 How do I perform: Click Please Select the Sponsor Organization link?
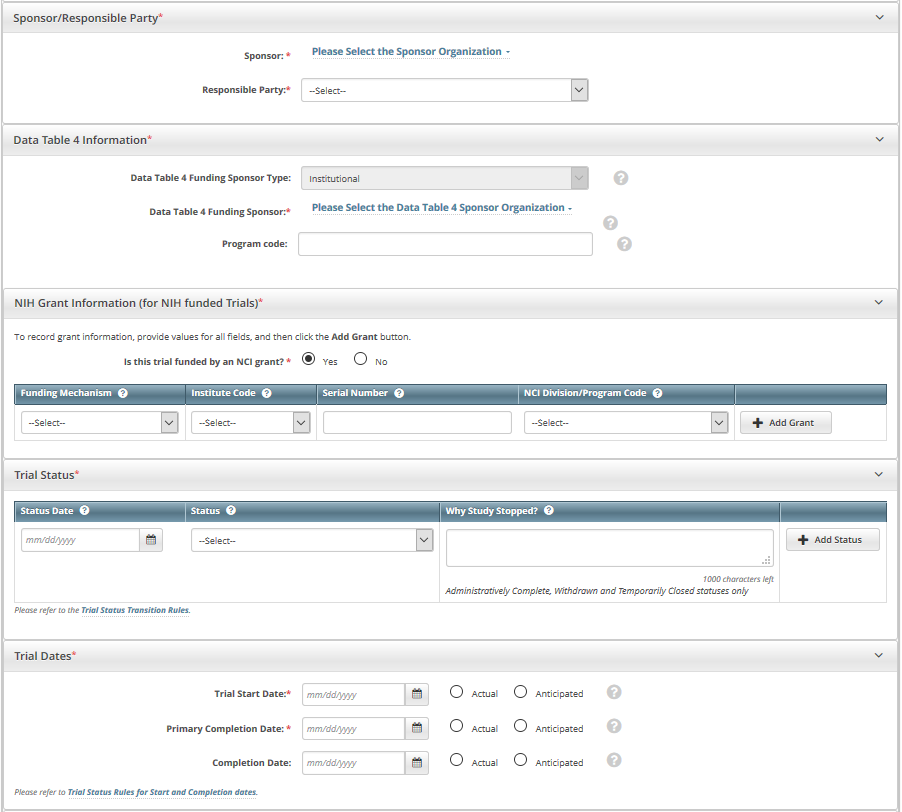coord(411,52)
